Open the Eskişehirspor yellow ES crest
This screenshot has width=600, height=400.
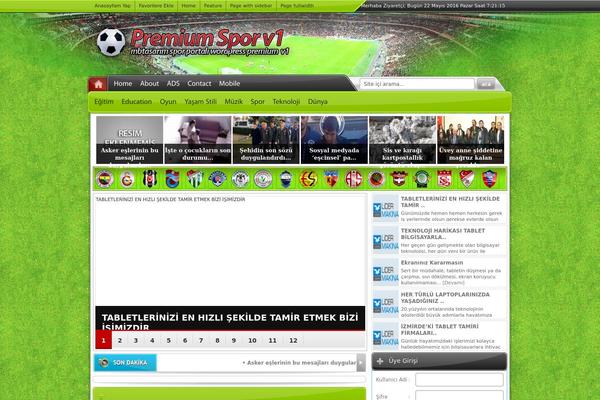pyautogui.click(x=308, y=179)
